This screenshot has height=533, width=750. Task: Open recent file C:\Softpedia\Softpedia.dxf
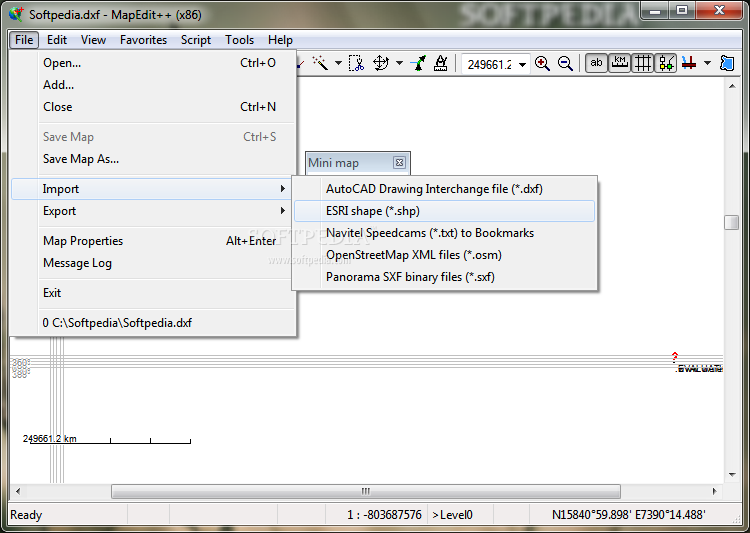tap(153, 323)
